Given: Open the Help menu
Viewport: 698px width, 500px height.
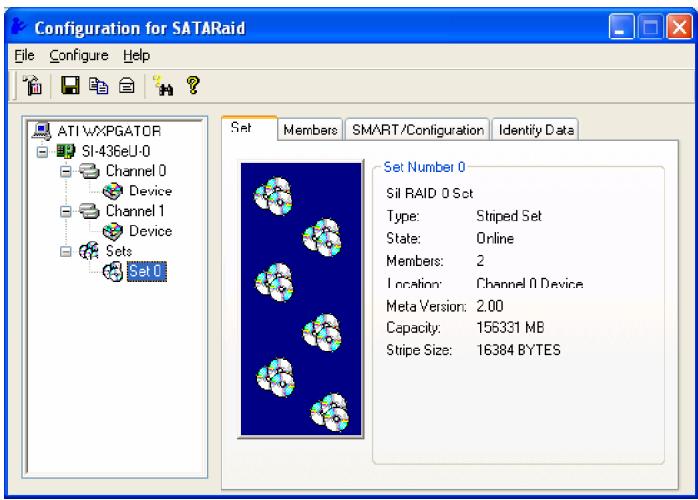Looking at the screenshot, I should (137, 55).
